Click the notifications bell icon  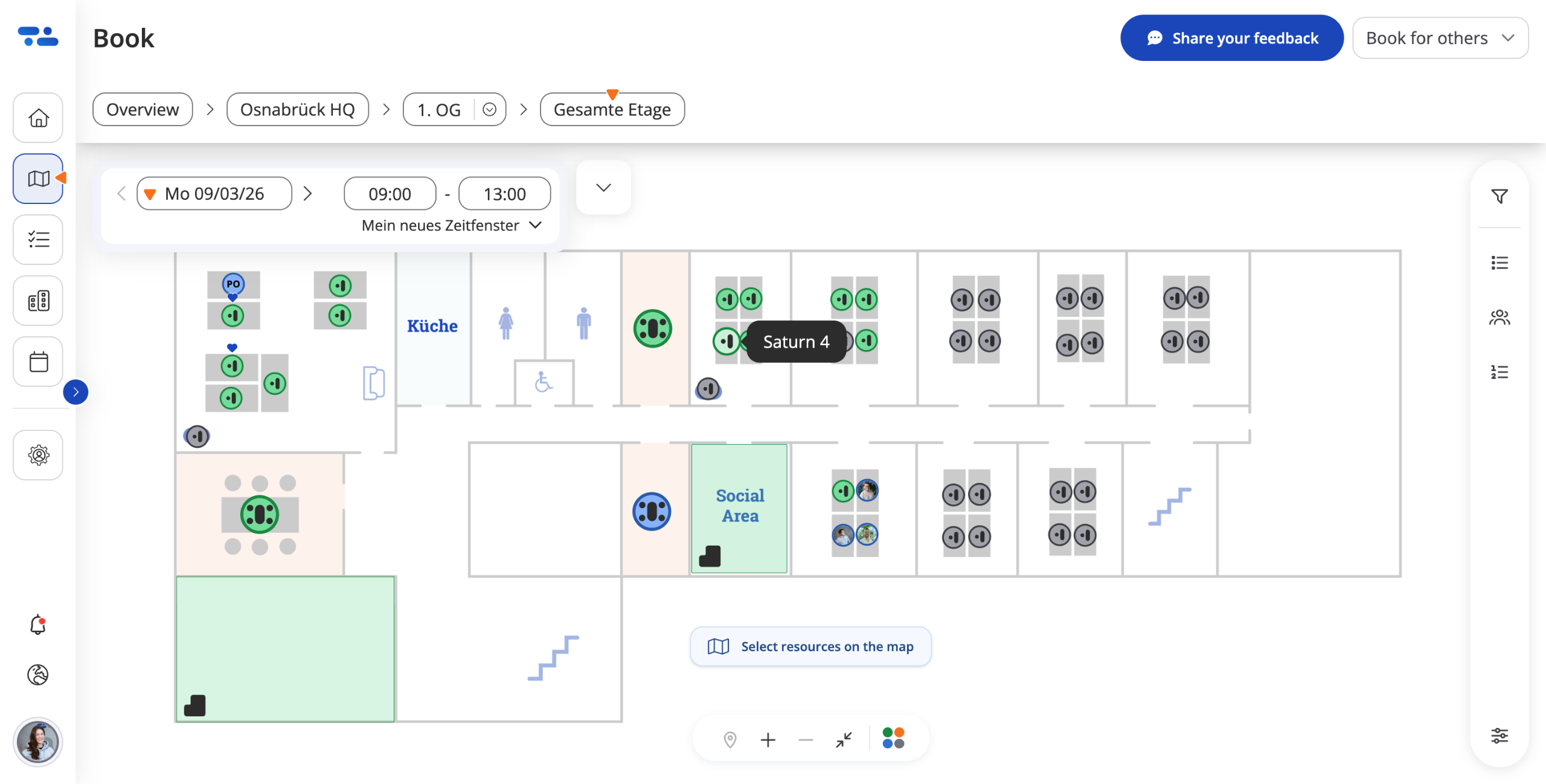point(38,625)
